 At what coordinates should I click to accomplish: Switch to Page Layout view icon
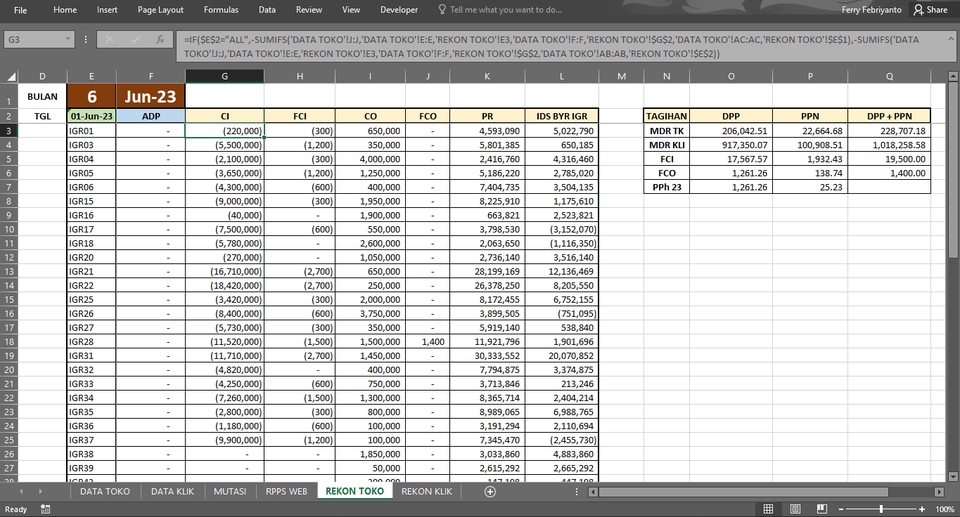(795, 509)
